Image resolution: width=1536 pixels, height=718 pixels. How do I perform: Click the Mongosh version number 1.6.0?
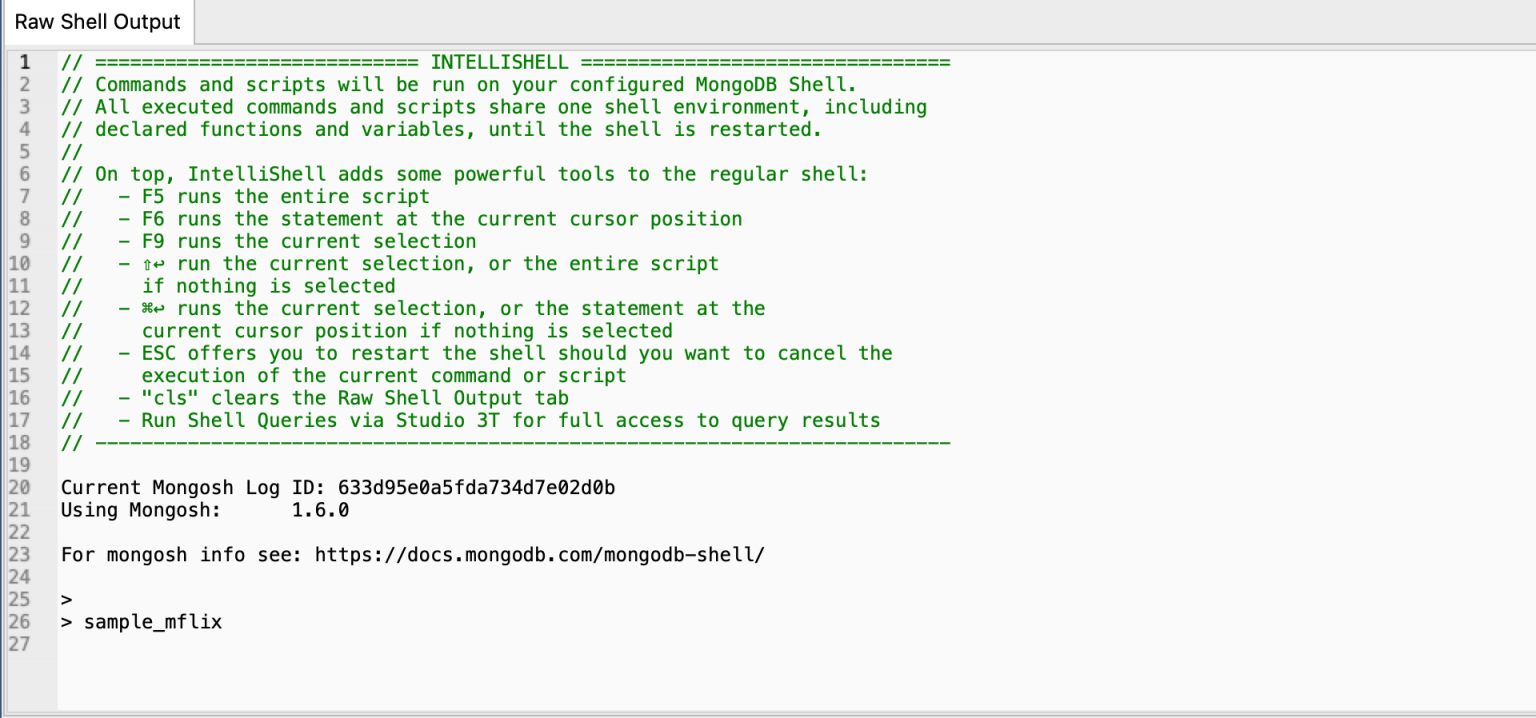click(x=320, y=510)
